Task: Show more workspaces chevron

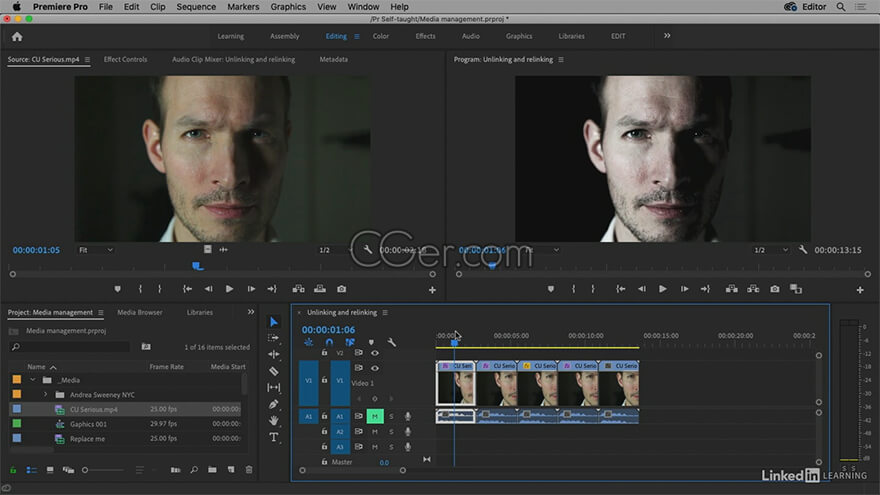Action: [x=667, y=36]
